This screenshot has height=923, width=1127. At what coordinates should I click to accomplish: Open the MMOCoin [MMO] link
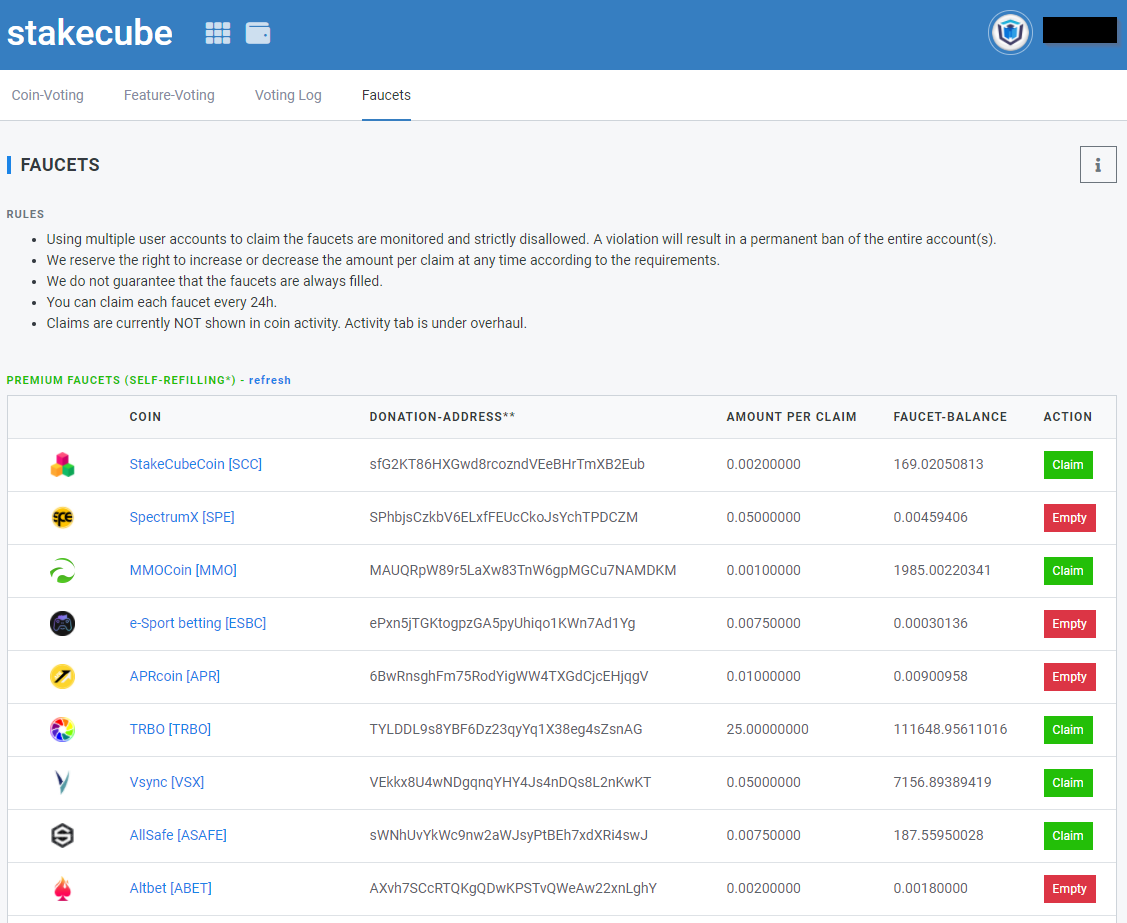pos(183,571)
